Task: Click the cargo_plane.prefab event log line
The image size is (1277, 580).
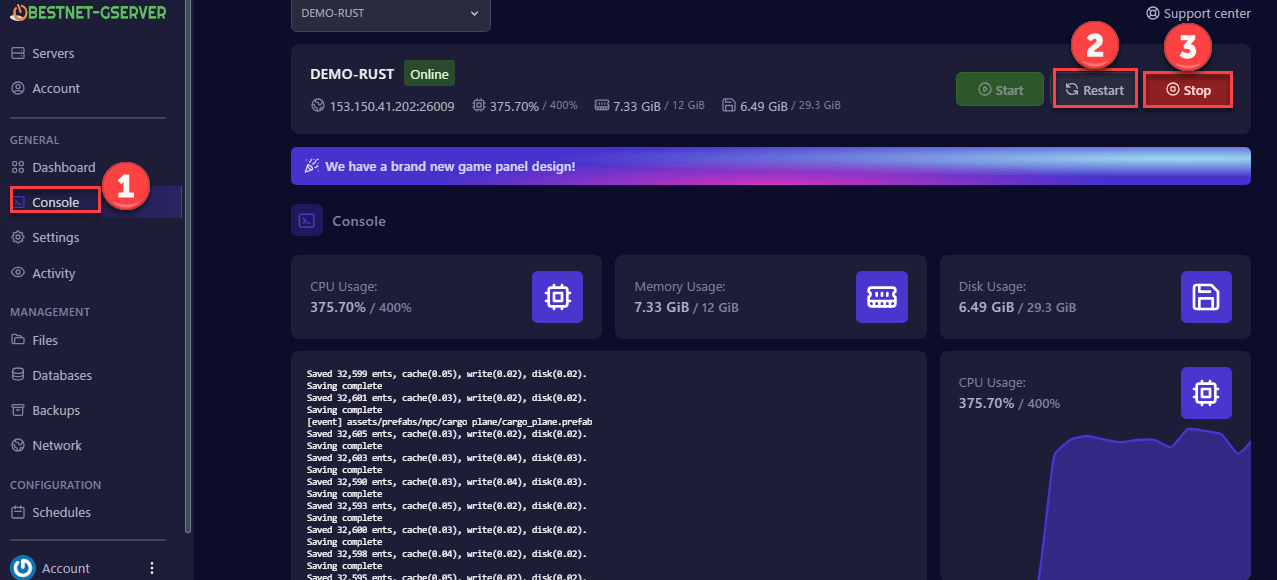Action: click(x=450, y=422)
